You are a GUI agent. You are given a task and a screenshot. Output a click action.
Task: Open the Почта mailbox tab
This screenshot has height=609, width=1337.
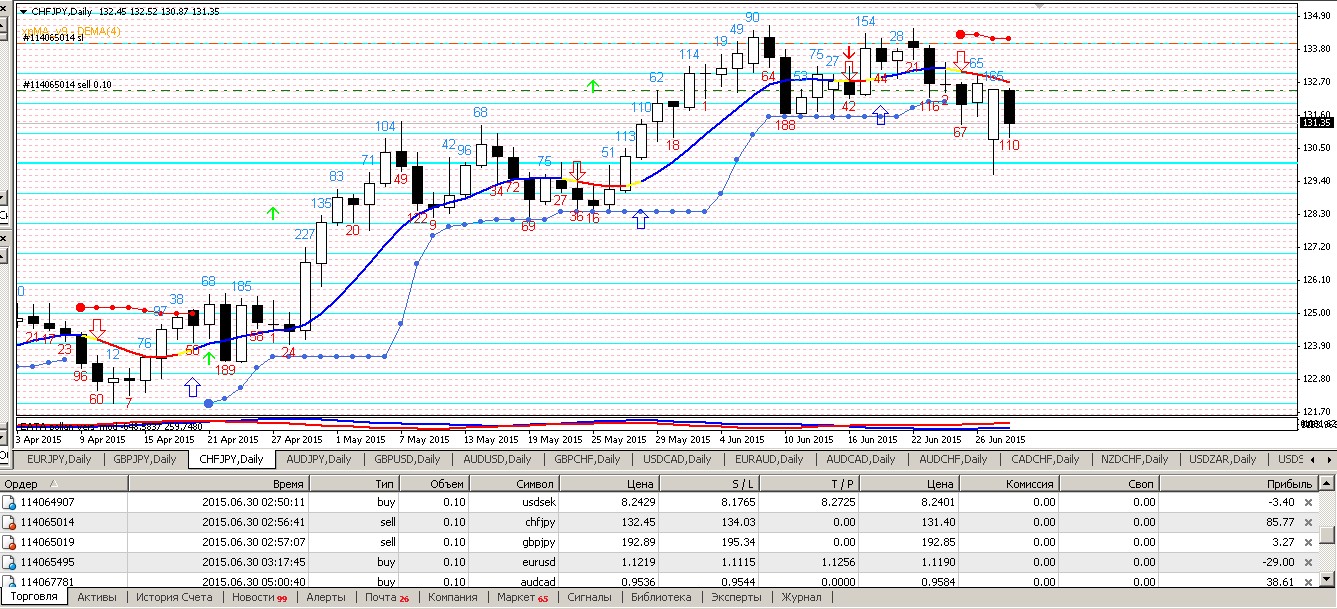387,597
